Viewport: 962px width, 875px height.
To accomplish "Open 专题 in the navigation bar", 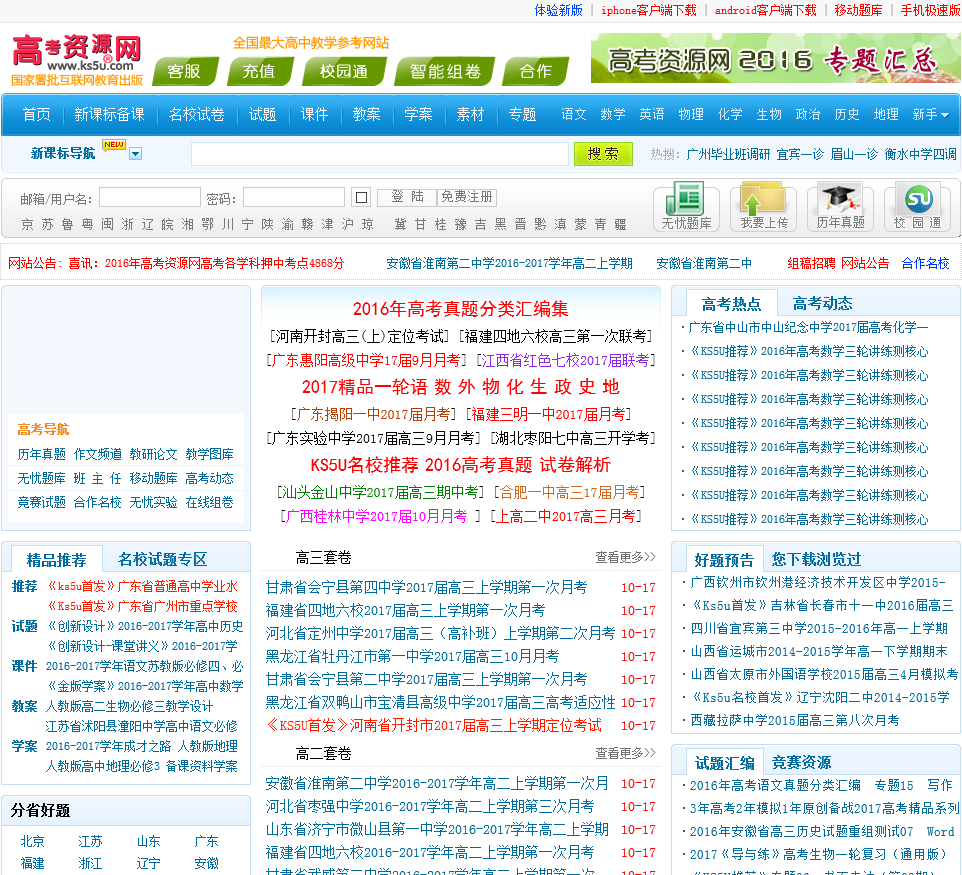I will [x=522, y=115].
